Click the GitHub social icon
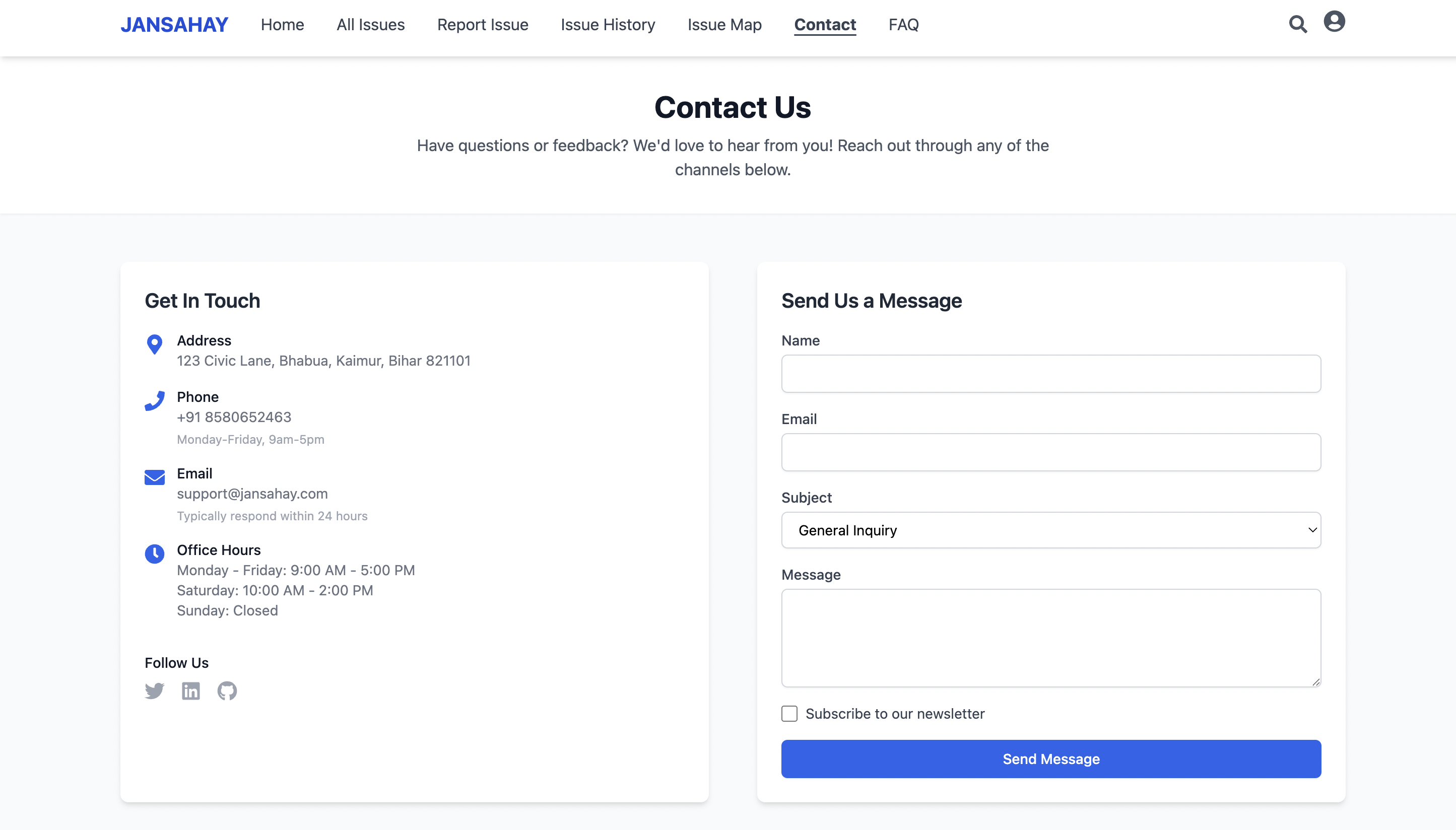This screenshot has height=830, width=1456. (227, 690)
